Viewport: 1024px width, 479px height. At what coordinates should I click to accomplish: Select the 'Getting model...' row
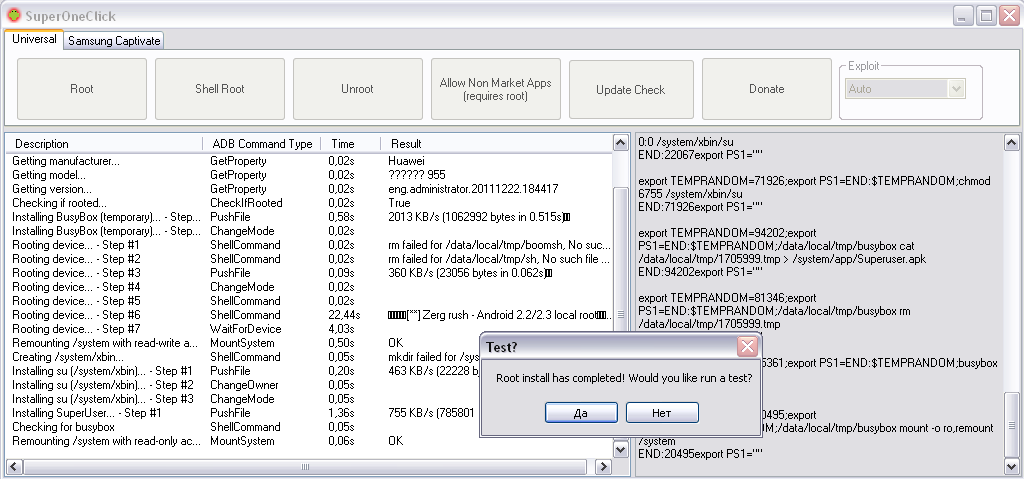click(310, 175)
